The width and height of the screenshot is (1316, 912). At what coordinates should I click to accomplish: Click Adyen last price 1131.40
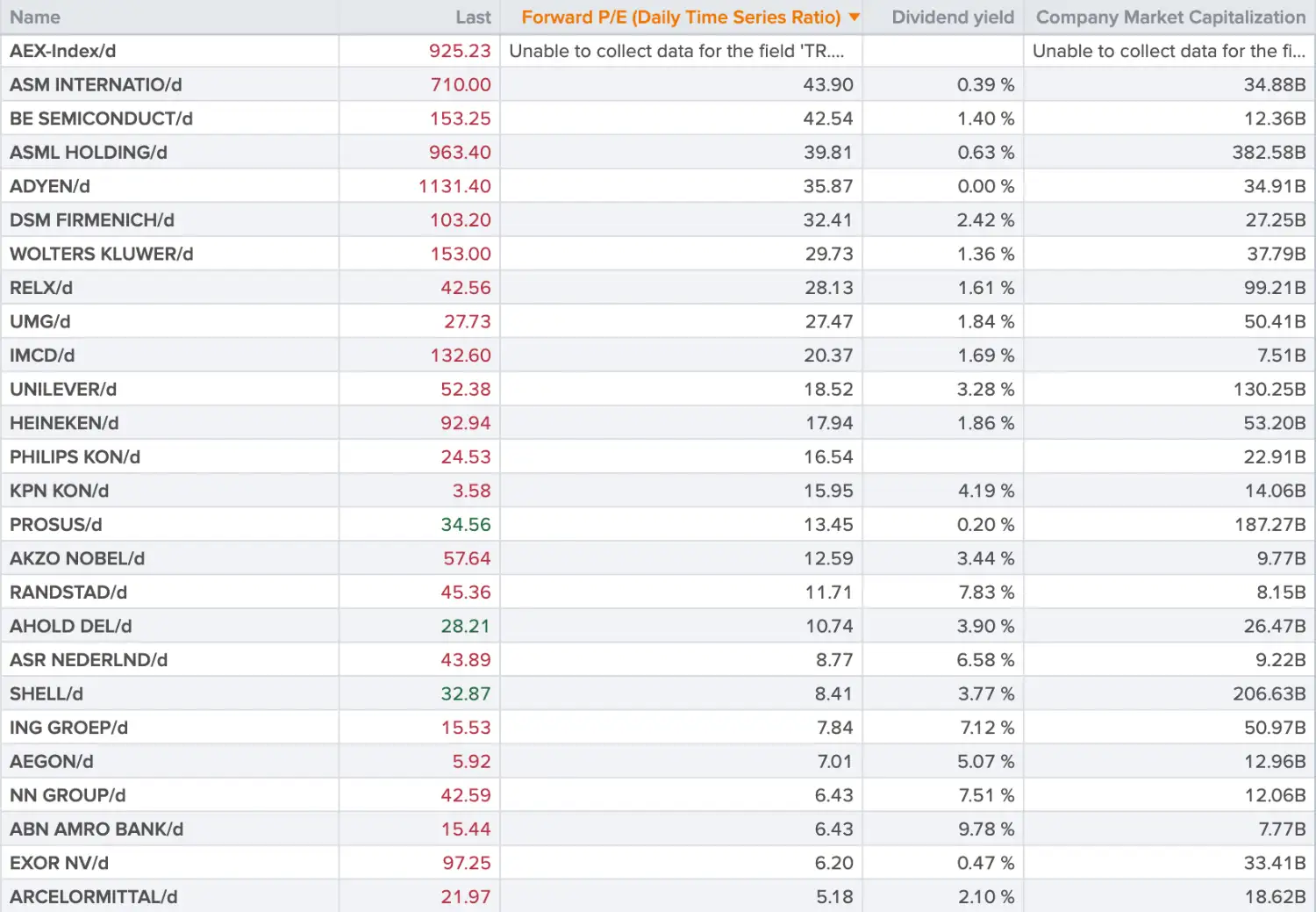tap(454, 186)
